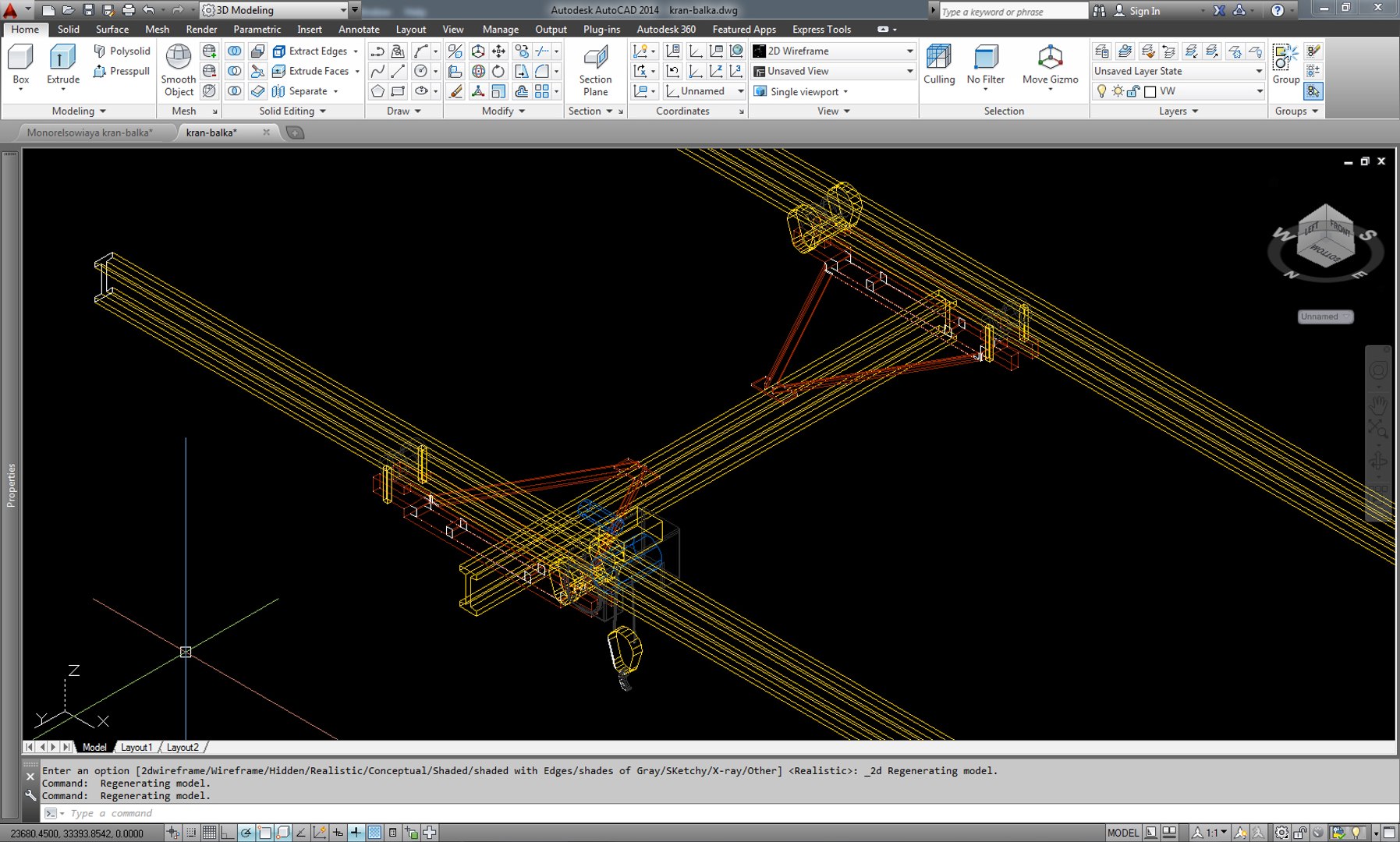Open the Section Plane tool
The image size is (1400, 842).
tap(595, 70)
